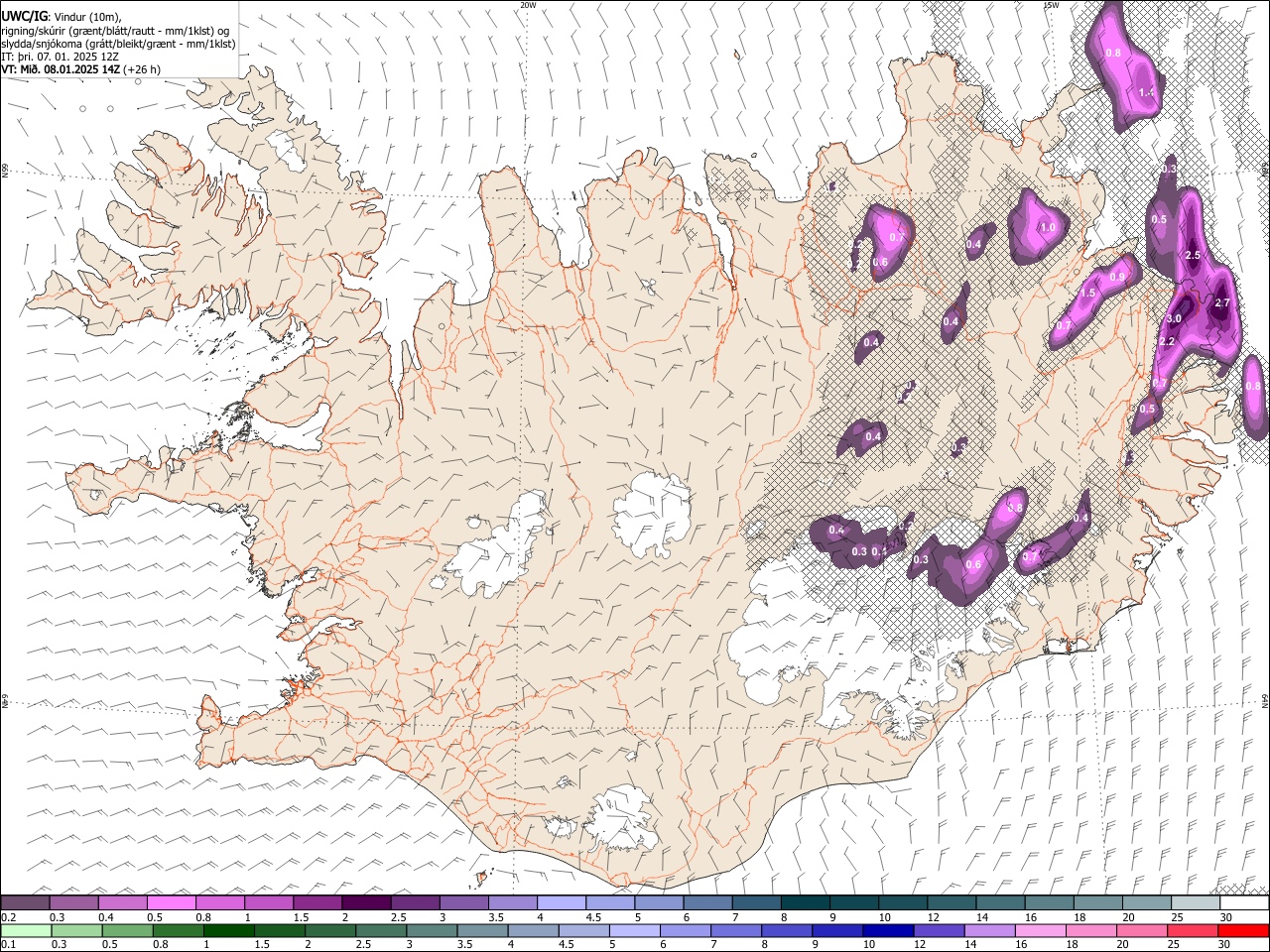Select the dark mauve 0.2 swatch in upper legend row

coord(25,902)
